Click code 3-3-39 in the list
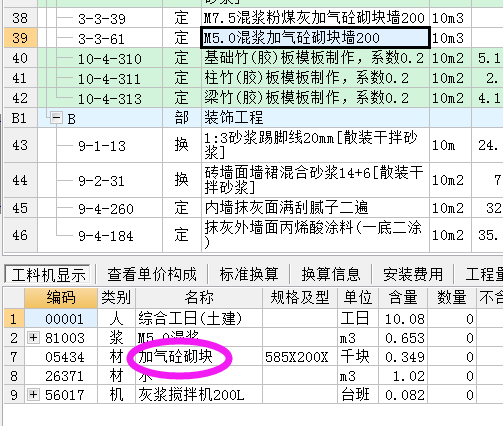Viewport: 503px width, 426px height. click(x=102, y=19)
